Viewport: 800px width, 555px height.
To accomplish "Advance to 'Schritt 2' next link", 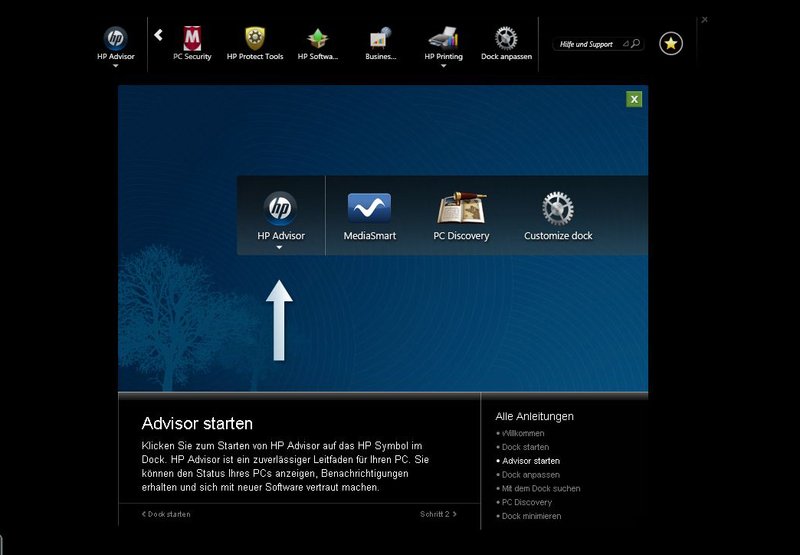I will coord(438,514).
